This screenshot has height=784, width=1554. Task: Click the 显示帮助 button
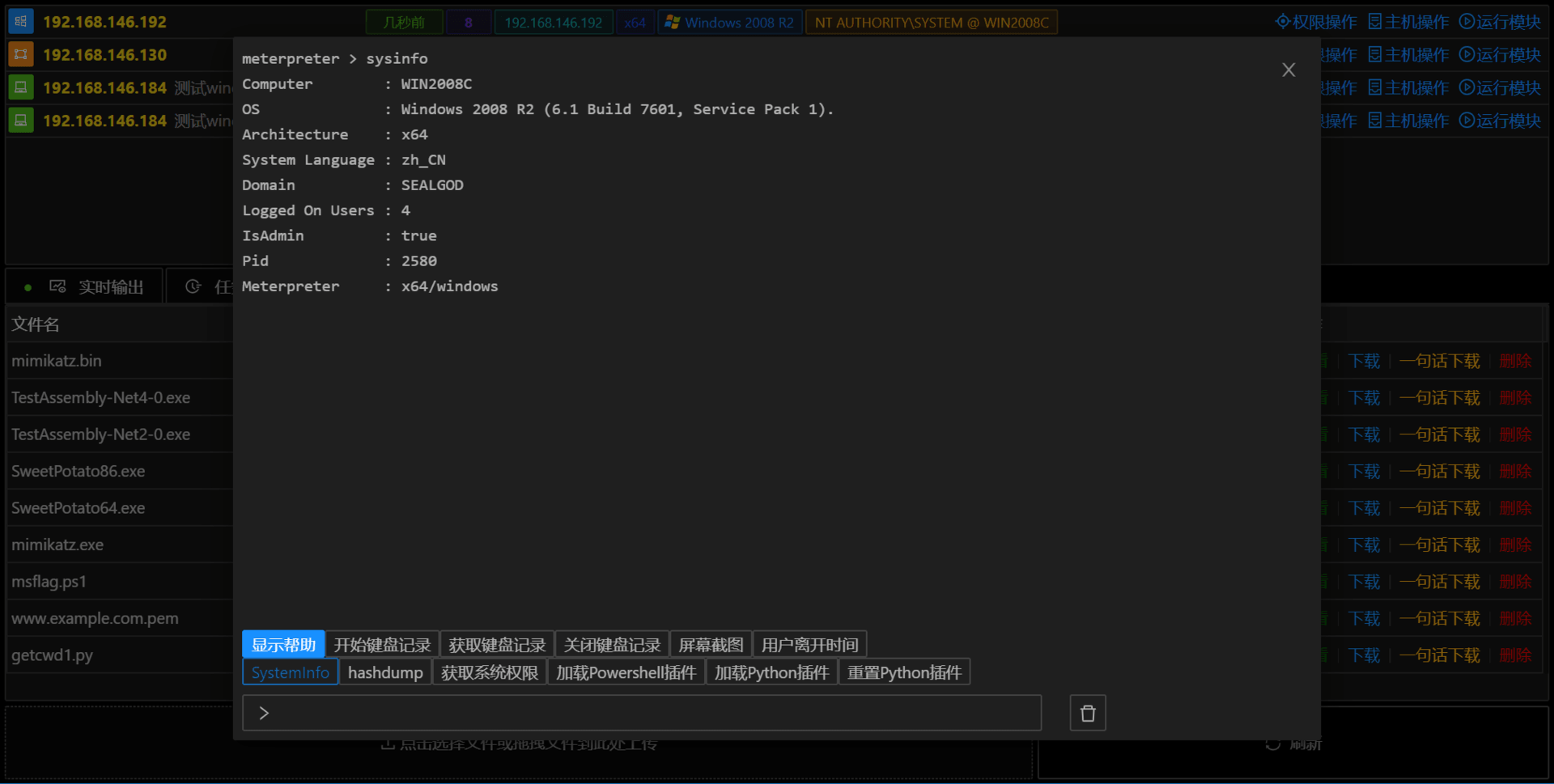283,645
